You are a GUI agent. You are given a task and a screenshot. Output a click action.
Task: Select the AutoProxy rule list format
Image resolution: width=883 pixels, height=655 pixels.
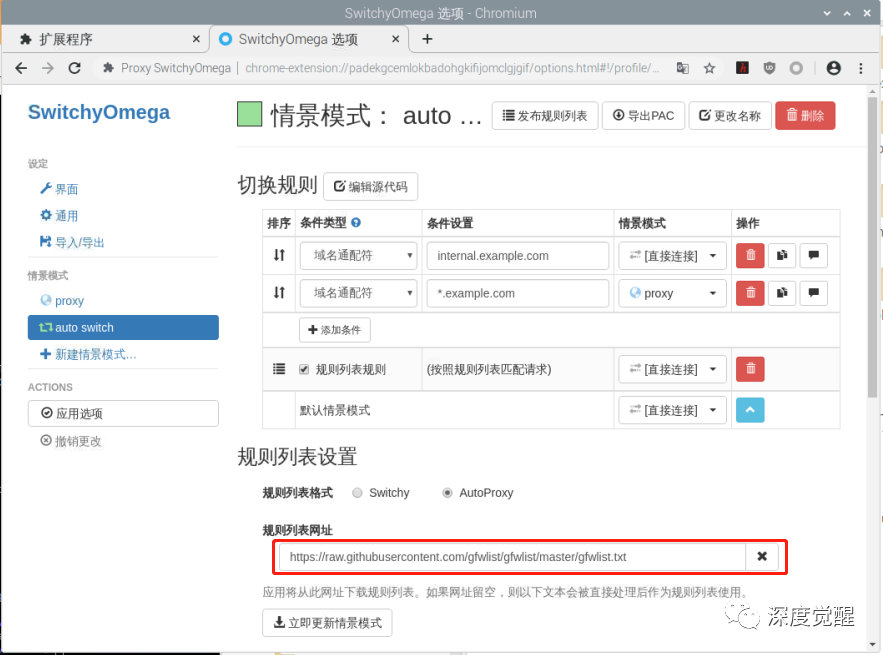447,493
